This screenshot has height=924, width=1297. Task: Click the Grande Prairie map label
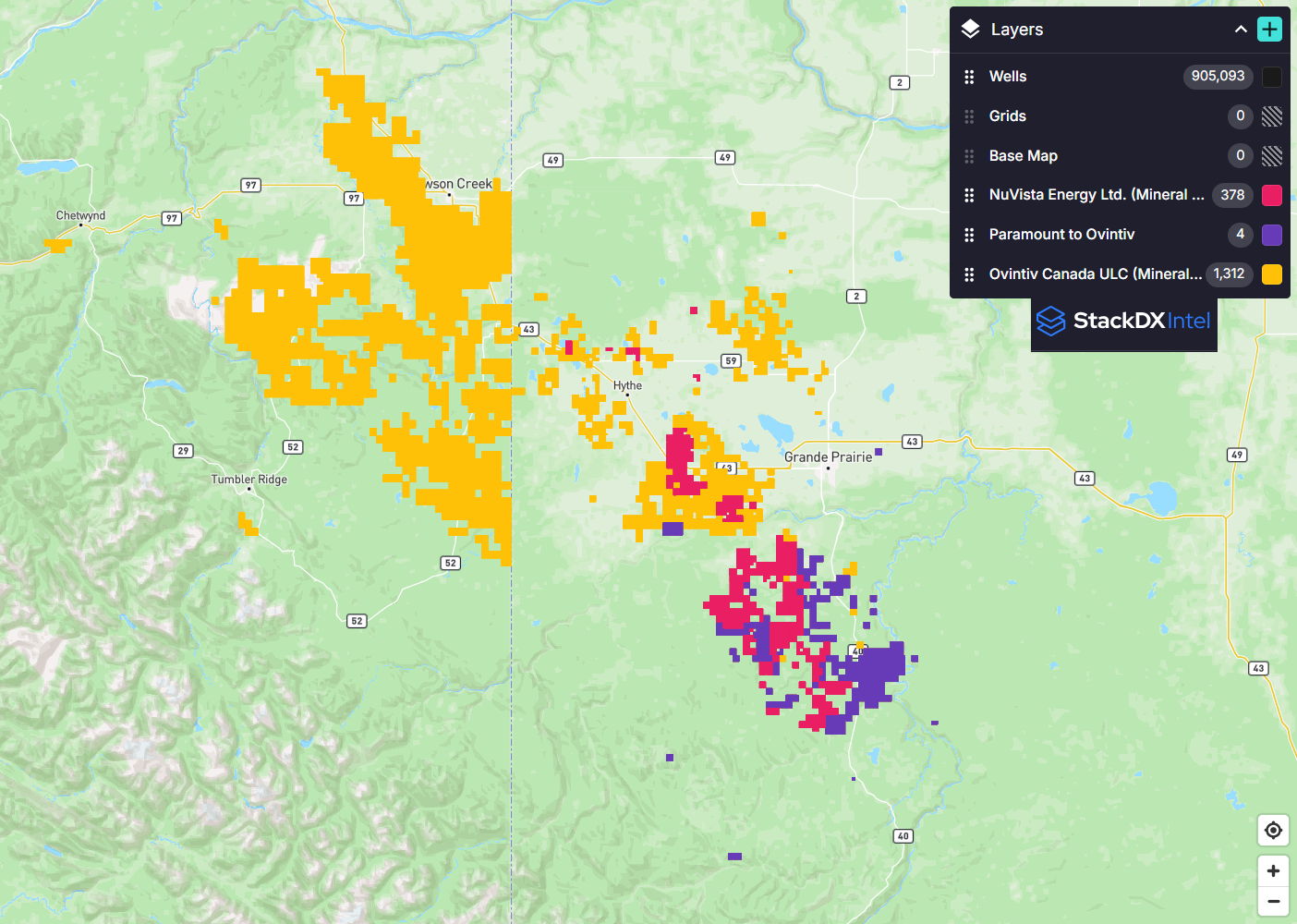pyautogui.click(x=828, y=457)
